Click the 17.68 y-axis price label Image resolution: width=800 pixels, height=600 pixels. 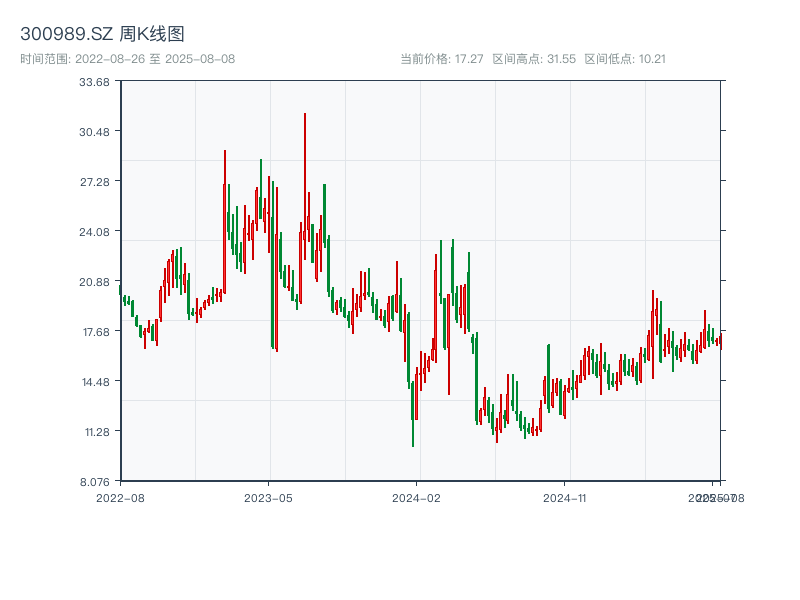94,332
